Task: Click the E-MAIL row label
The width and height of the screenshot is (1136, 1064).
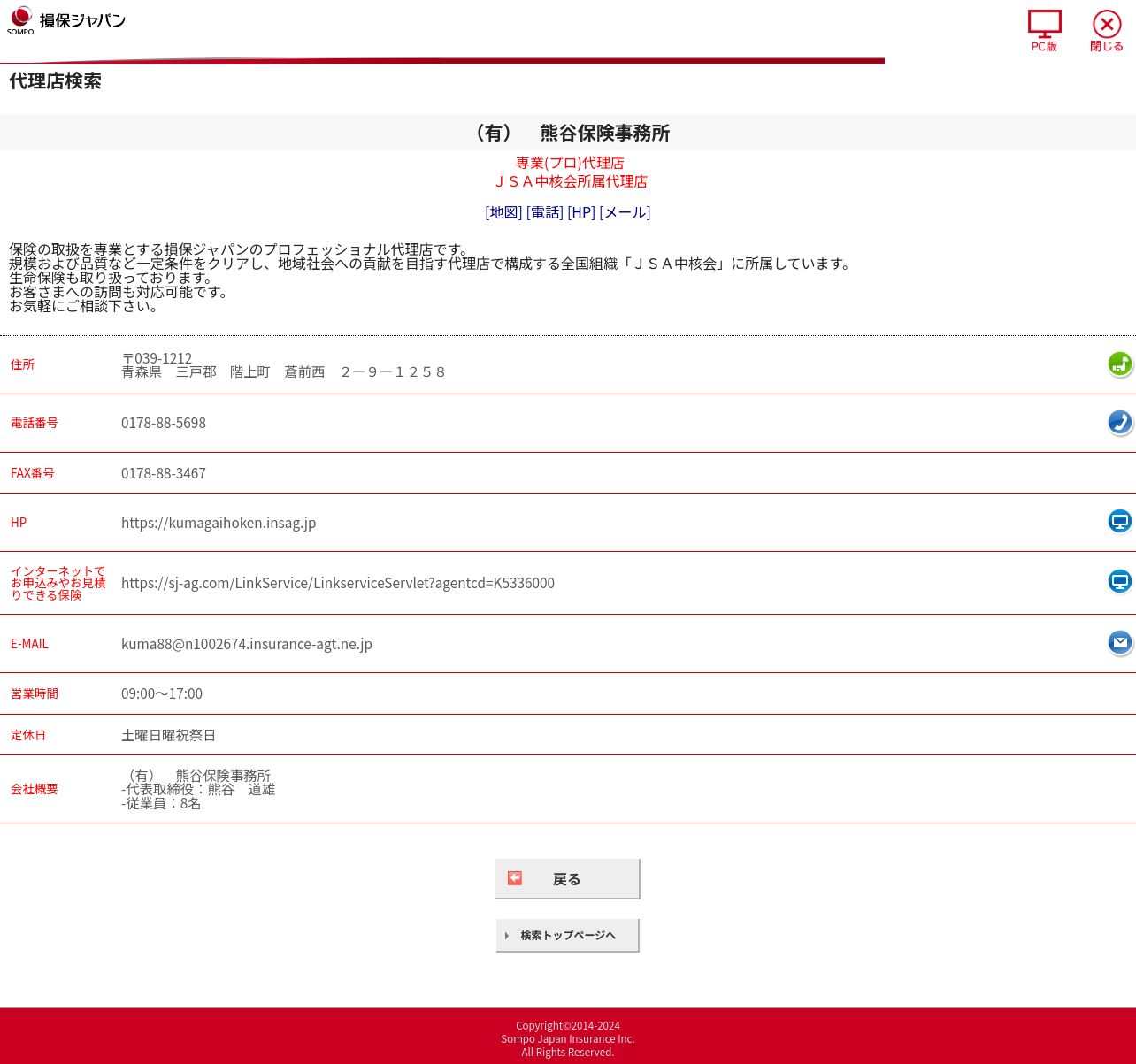Action: pos(29,644)
